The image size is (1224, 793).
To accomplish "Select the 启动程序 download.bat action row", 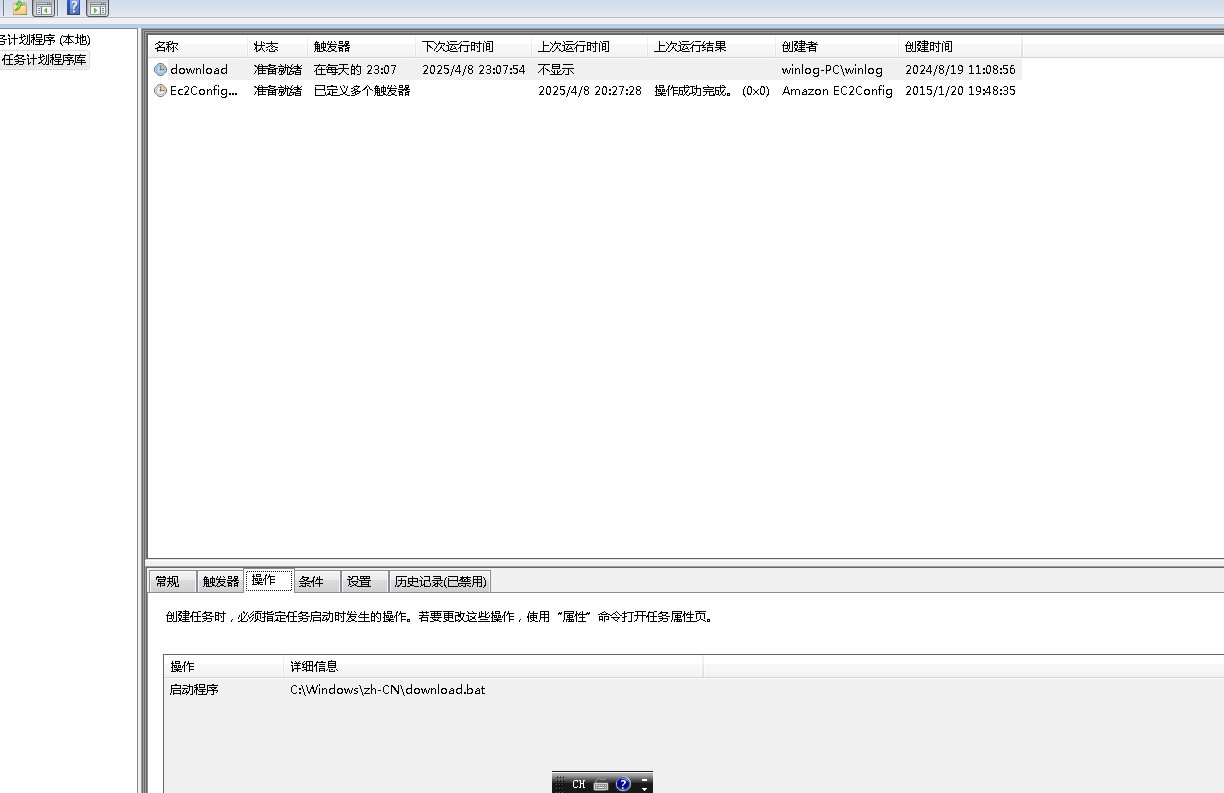I will (387, 690).
